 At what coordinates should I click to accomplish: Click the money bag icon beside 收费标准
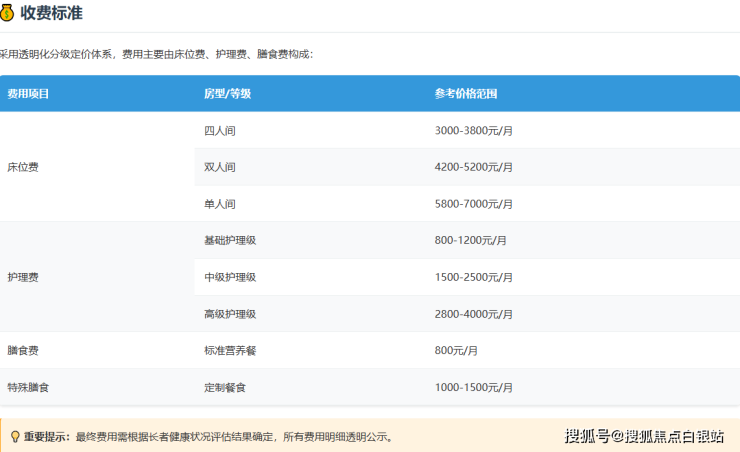[x=8, y=14]
